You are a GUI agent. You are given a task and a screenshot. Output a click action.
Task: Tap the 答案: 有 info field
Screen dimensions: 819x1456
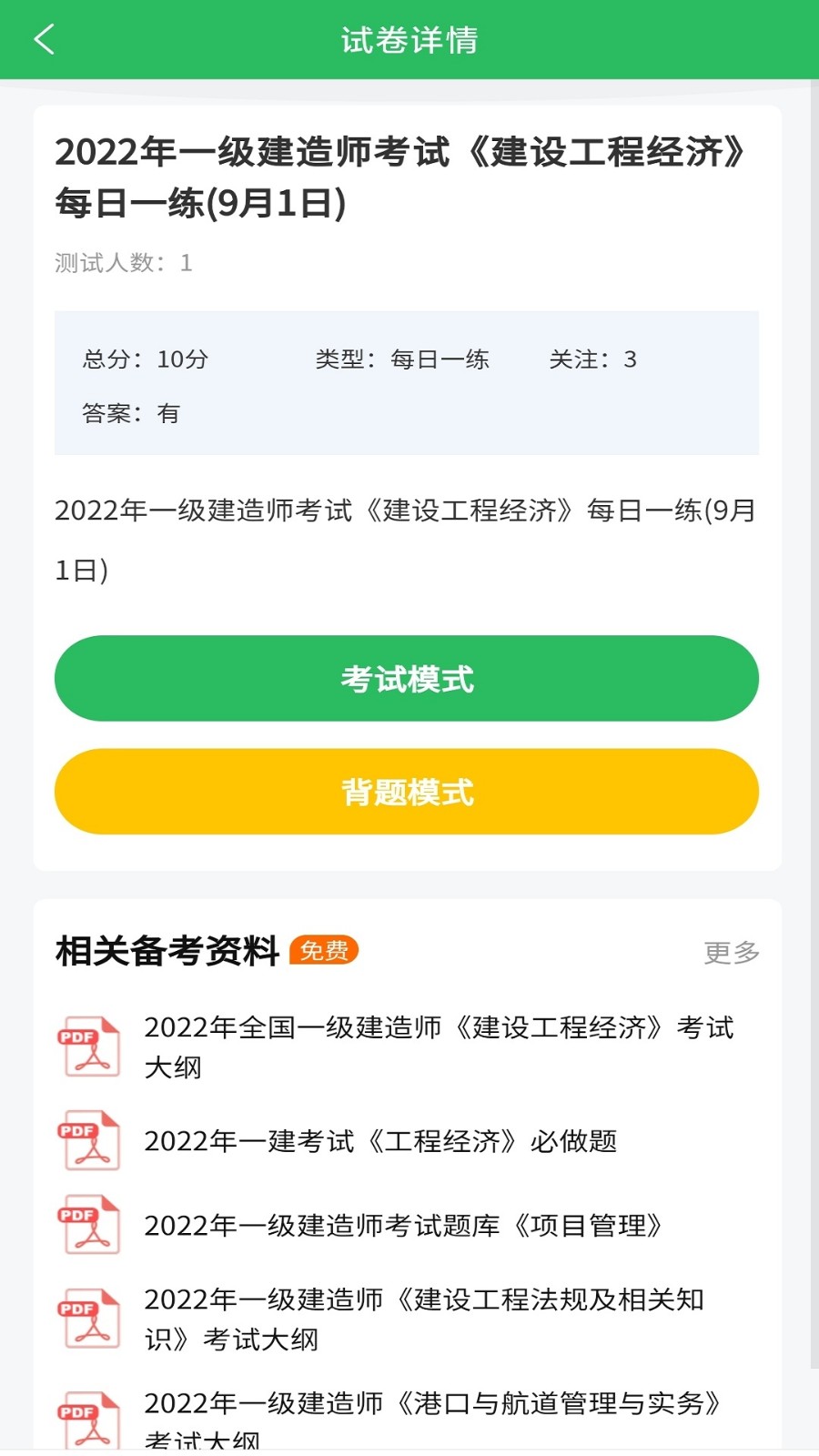(131, 414)
